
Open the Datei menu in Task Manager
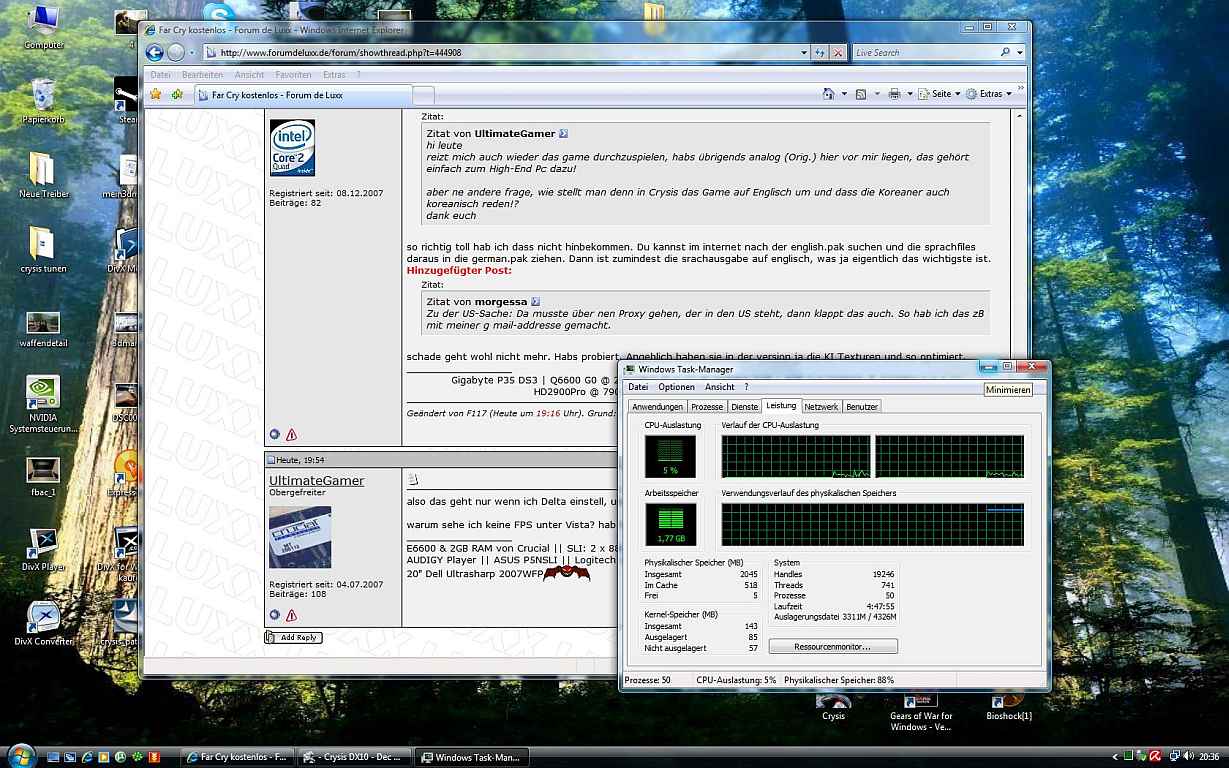638,387
